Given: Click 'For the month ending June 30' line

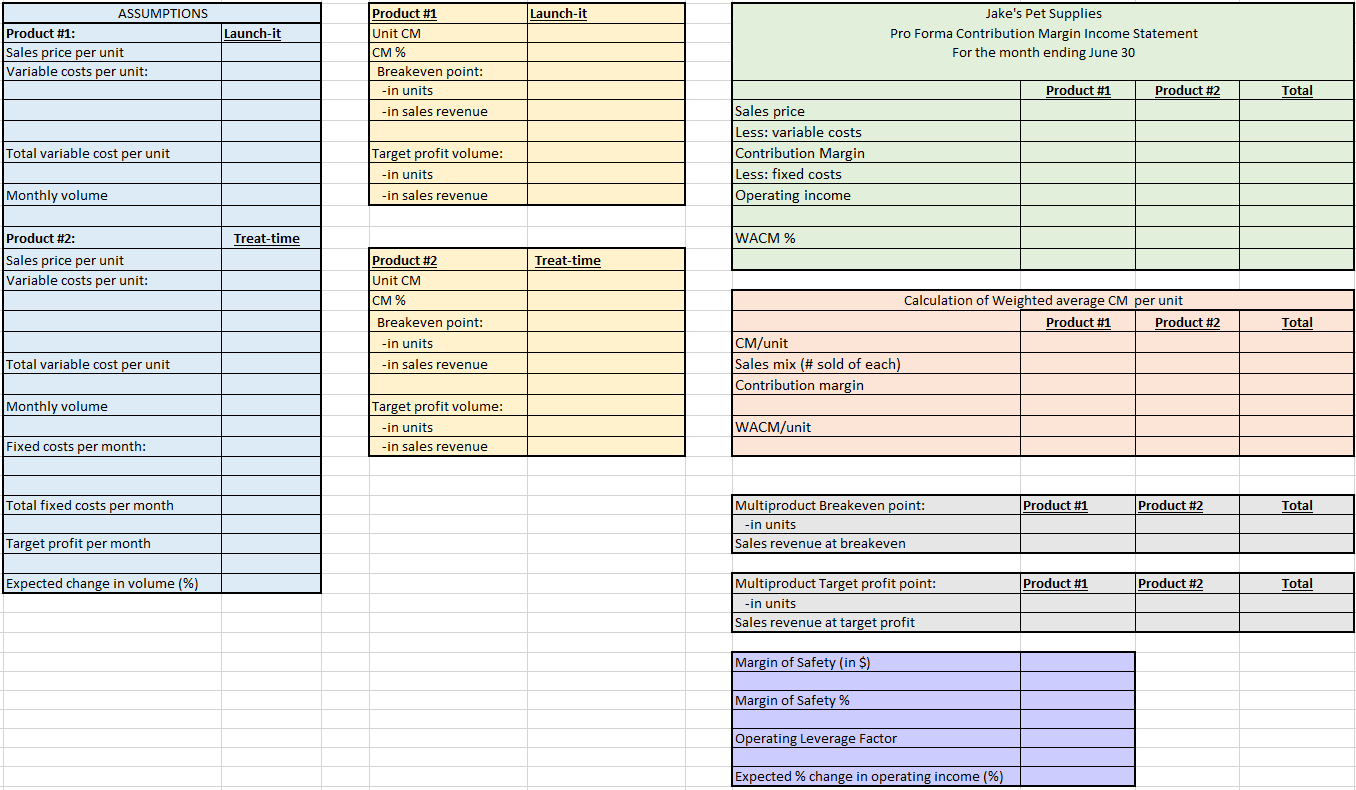Looking at the screenshot, I should pos(1044,52).
